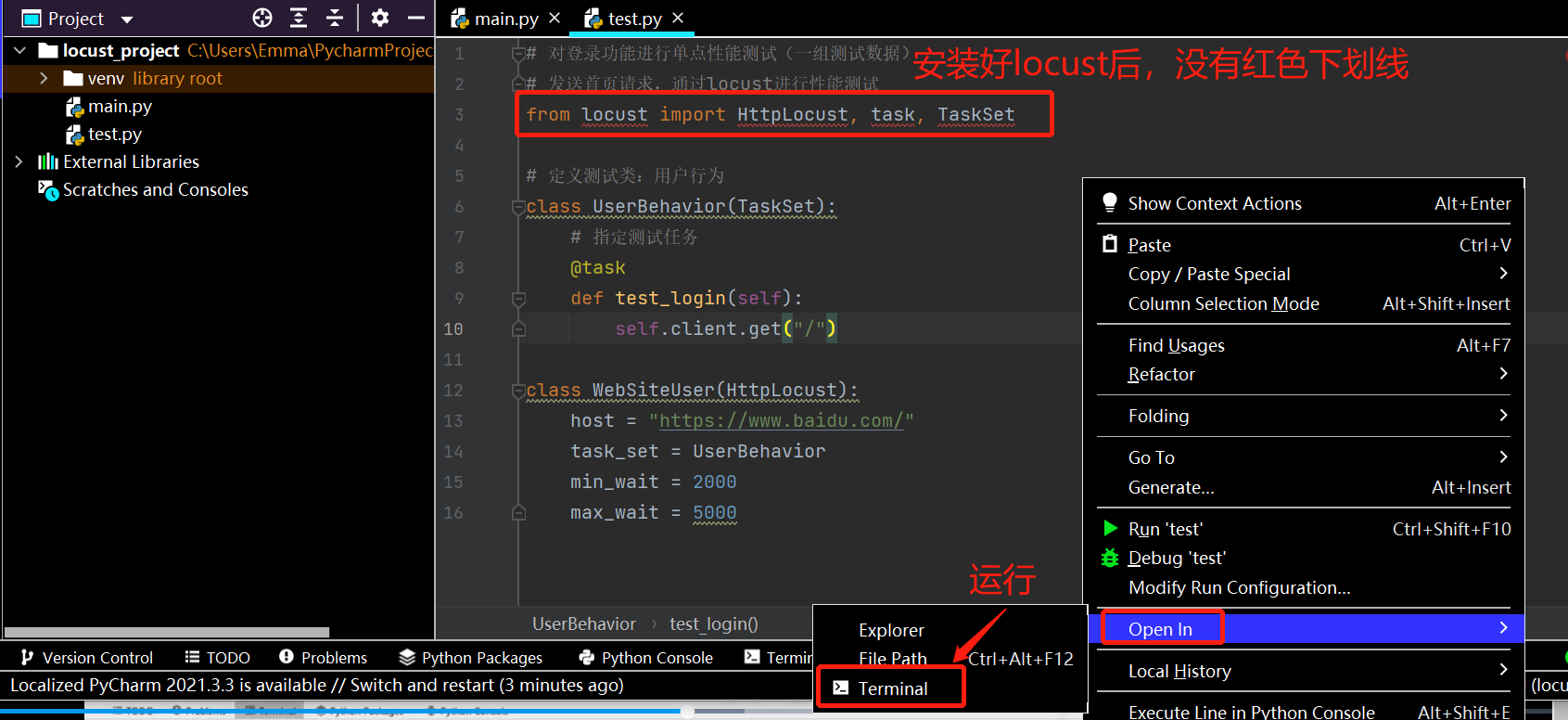Click the Expand All icon in Project panel
This screenshot has height=720, width=1568.
[299, 18]
